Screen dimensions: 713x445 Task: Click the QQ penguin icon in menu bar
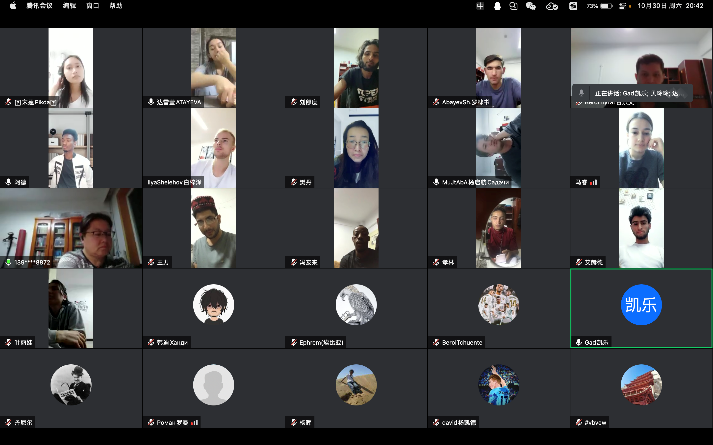click(x=497, y=6)
